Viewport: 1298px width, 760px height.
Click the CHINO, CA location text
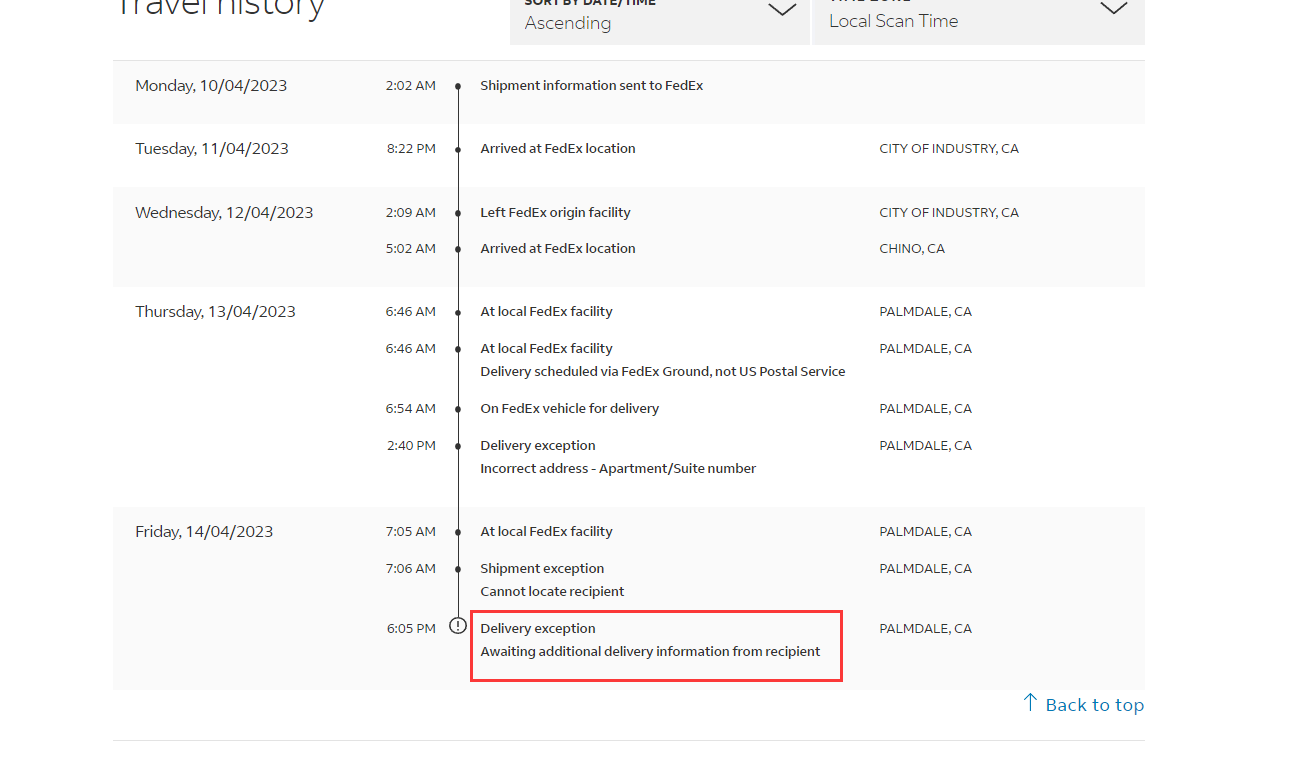point(911,249)
